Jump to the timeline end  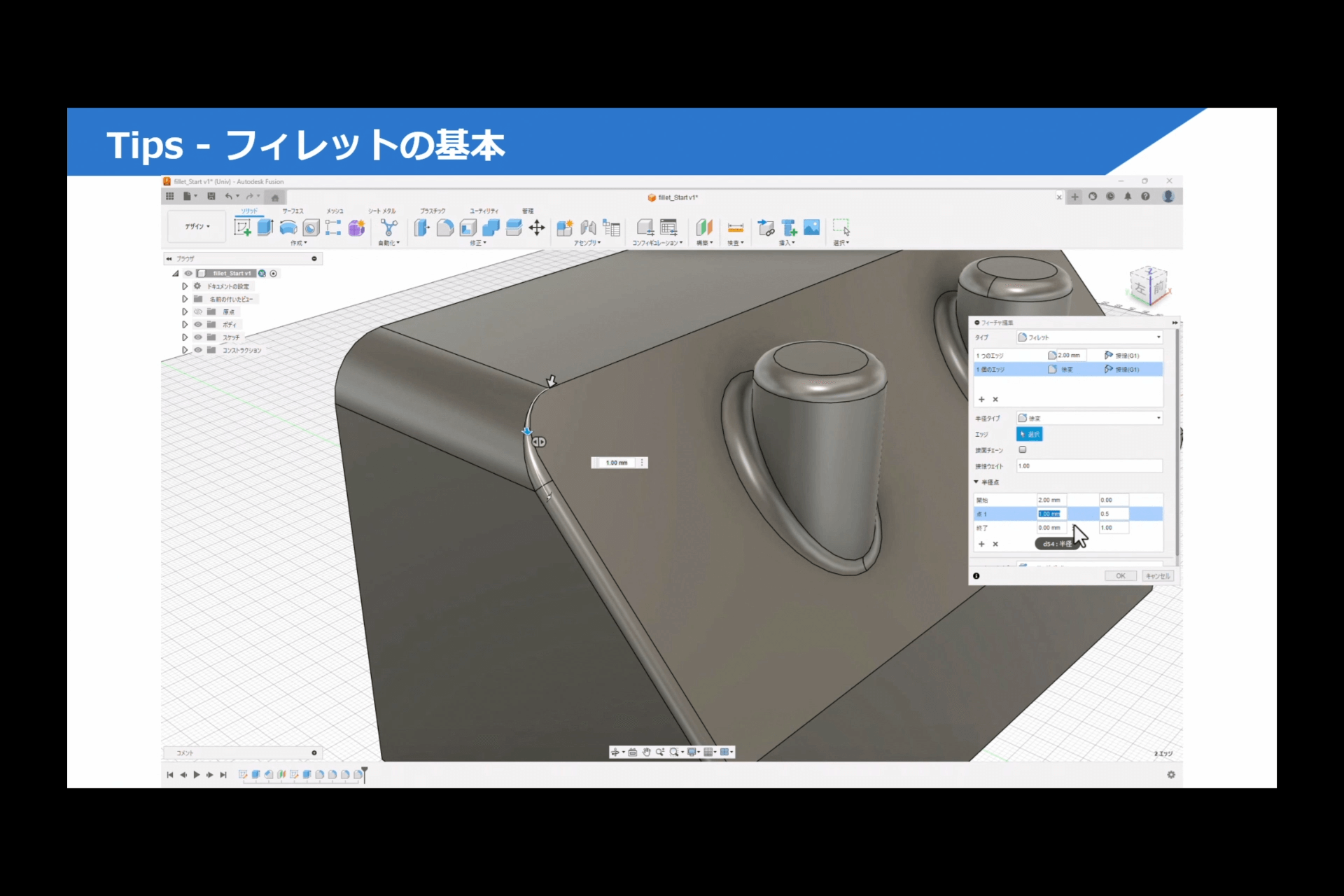pos(223,775)
